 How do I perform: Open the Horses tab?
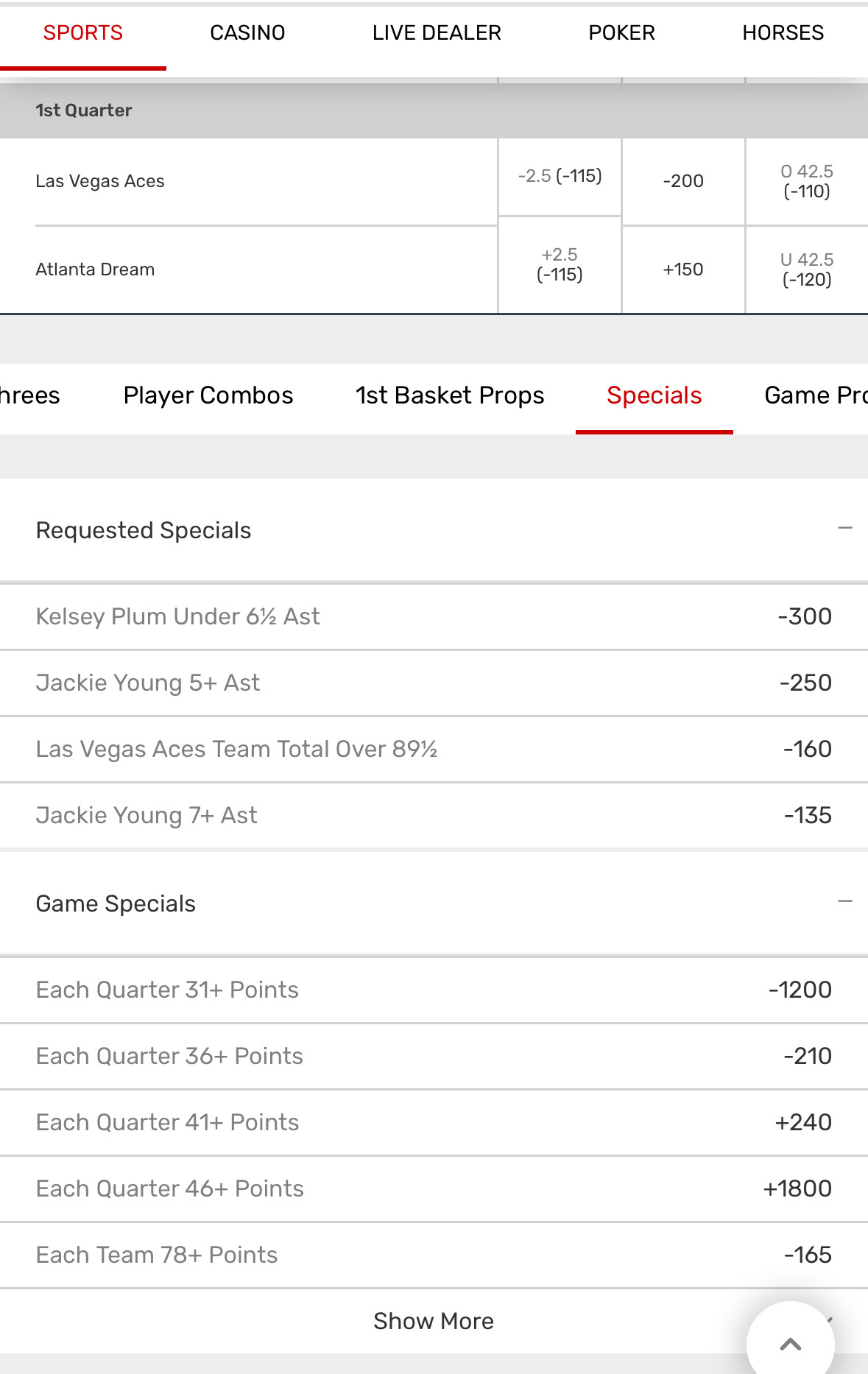coord(783,33)
